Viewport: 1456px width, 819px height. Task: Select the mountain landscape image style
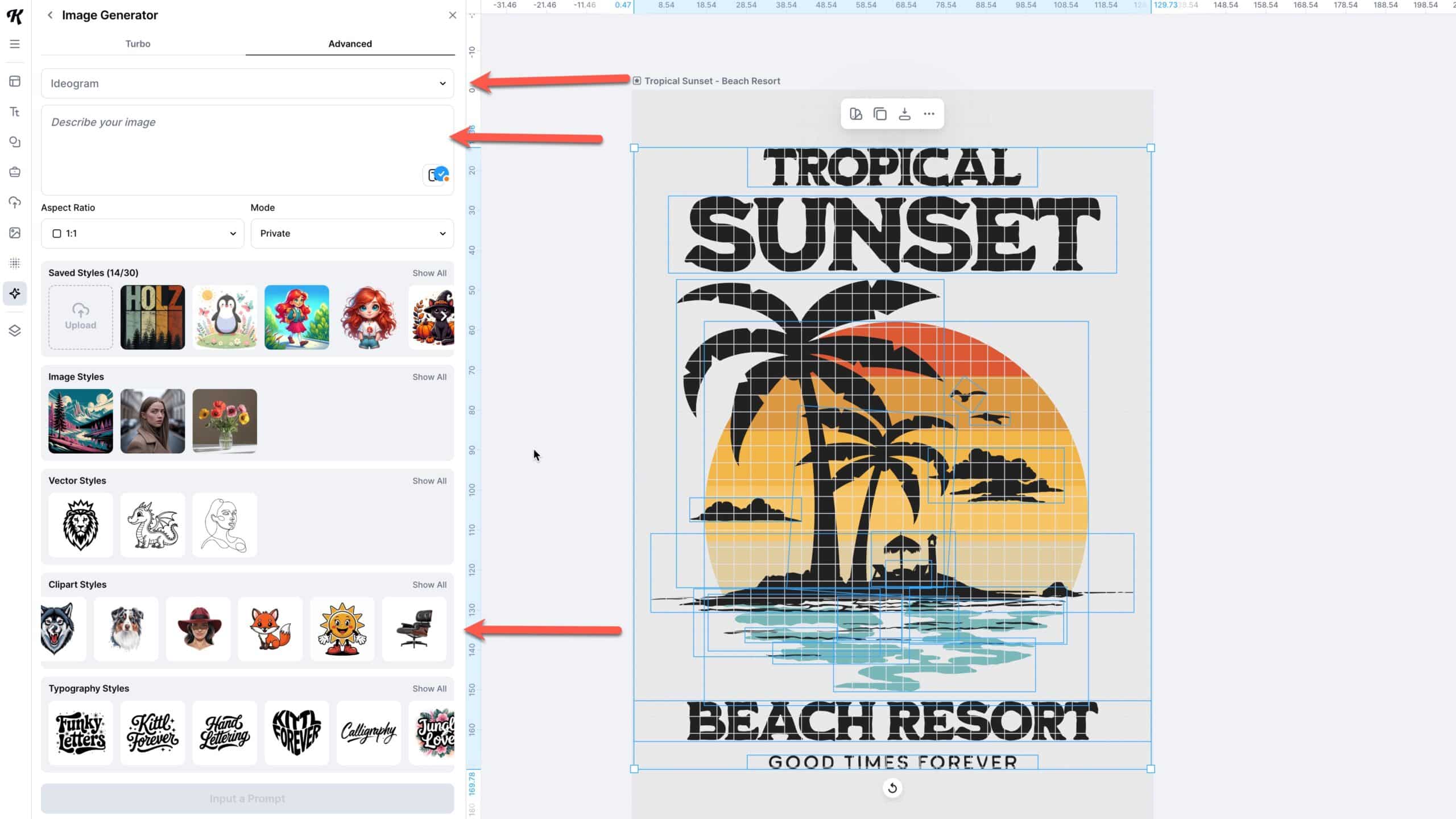81,421
